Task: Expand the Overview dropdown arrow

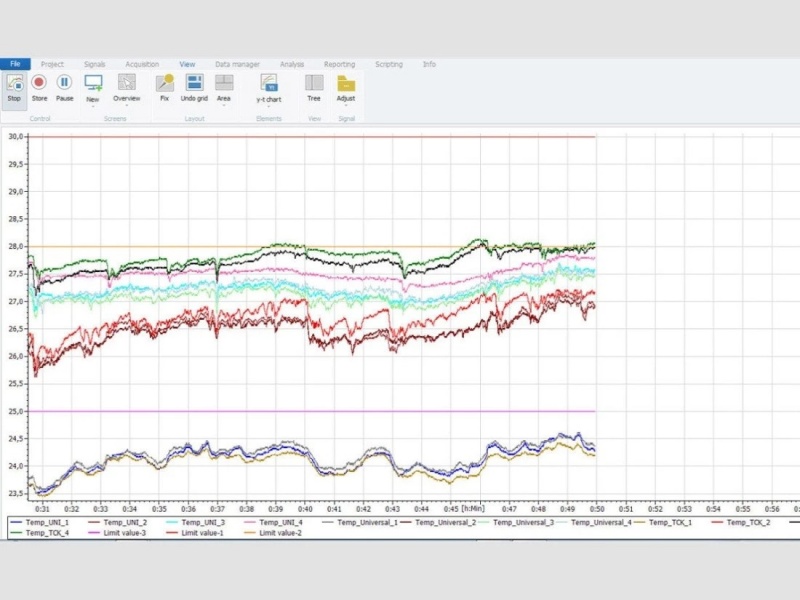Action: coord(127,106)
